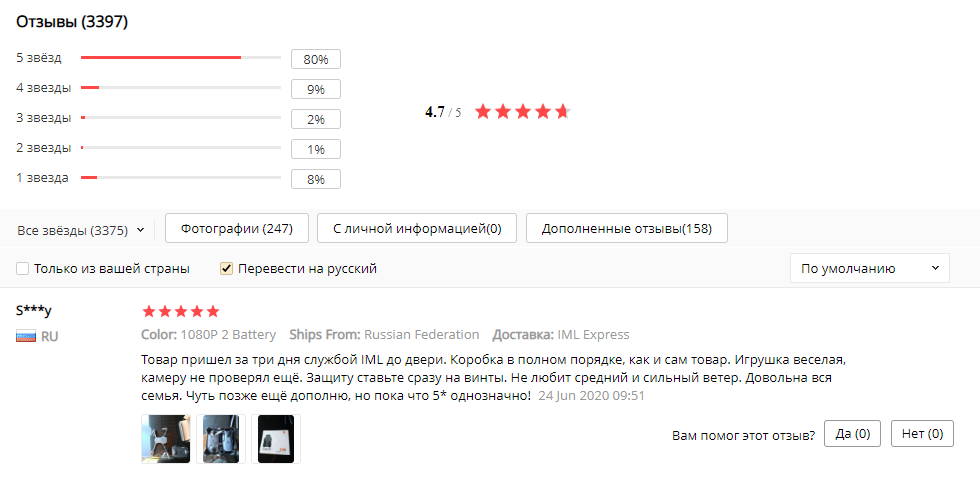The image size is (980, 478).
Task: Select 'Дополненные отзывы(158)' filter
Action: 626,229
